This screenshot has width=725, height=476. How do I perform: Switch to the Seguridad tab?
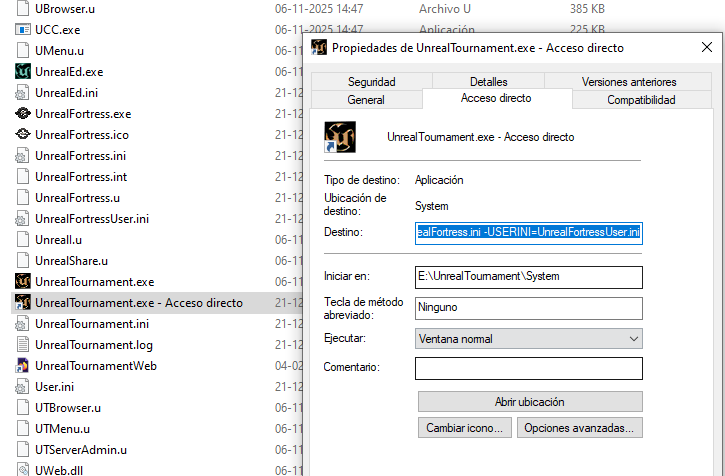click(x=371, y=82)
